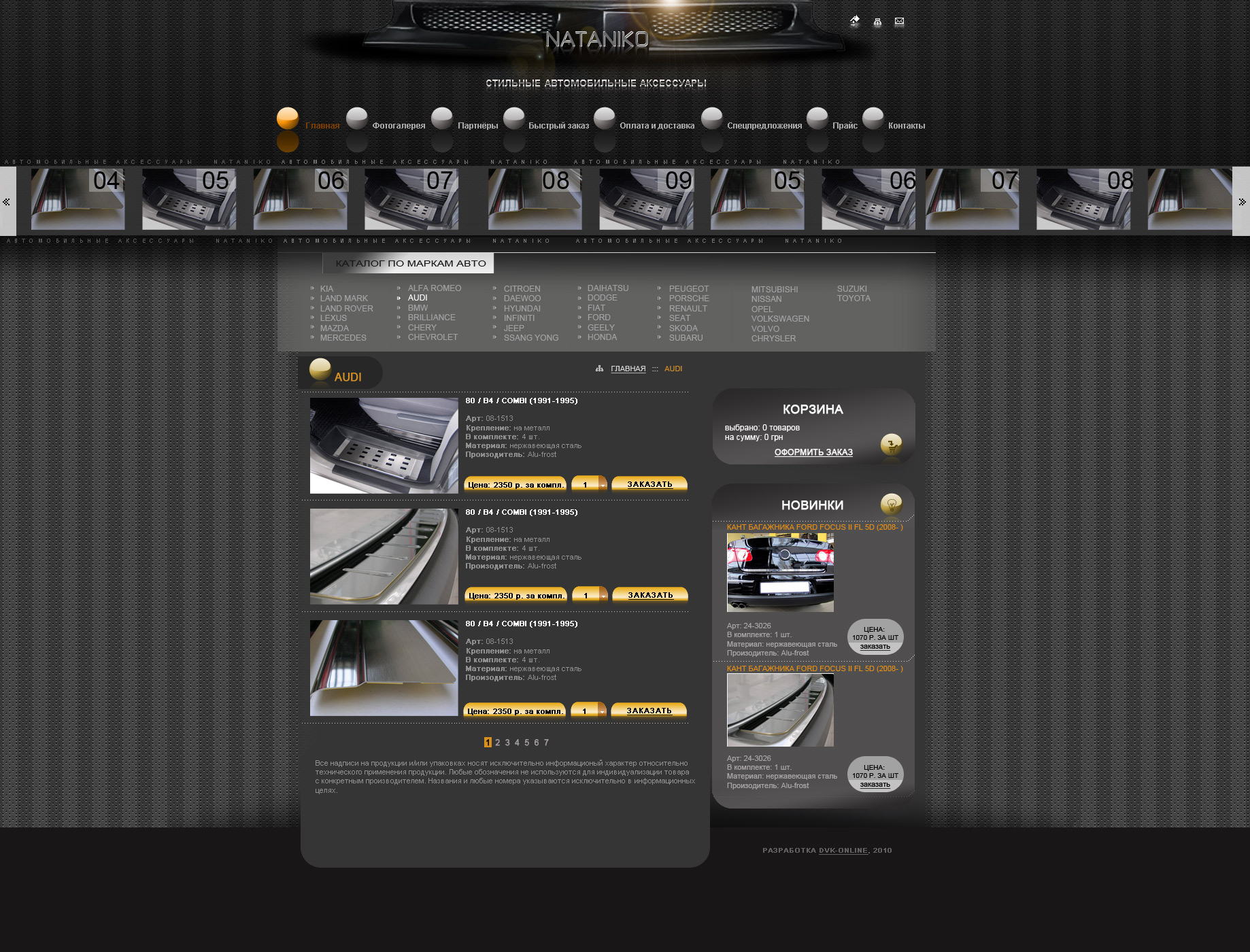Select AUDI in the brand catalog
Screen dimensions: 1250x952
[x=418, y=298]
